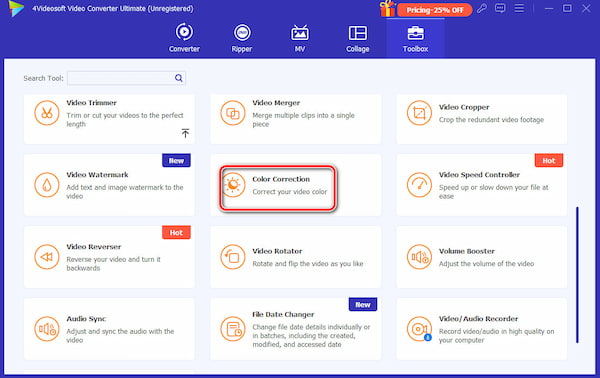Click the Video Rotator icon
Viewport: 600px width, 378px height.
(233, 257)
